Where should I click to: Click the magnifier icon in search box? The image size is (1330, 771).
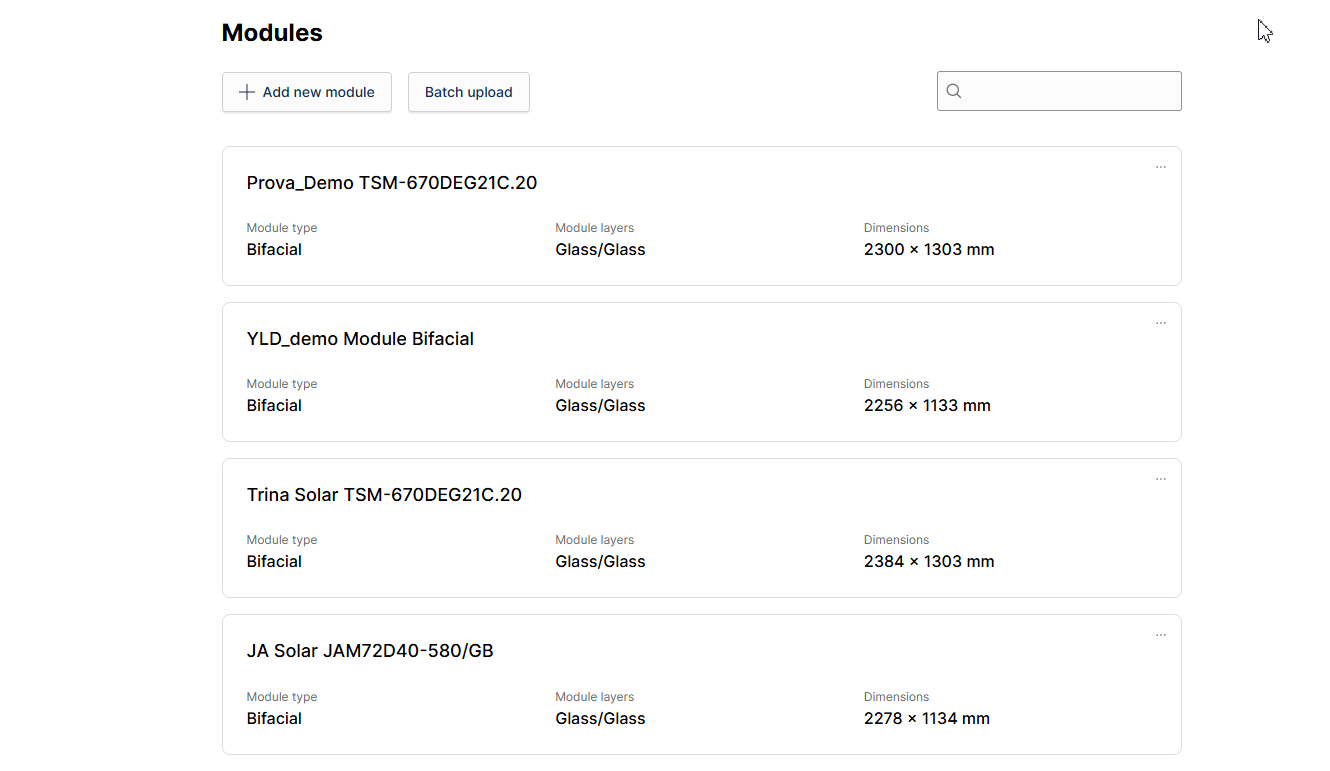tap(954, 91)
